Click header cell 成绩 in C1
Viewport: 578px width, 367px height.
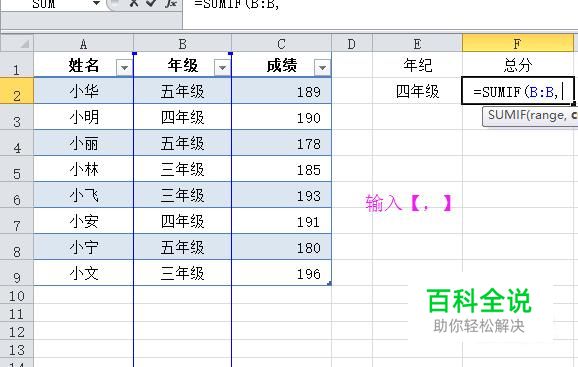coord(282,65)
